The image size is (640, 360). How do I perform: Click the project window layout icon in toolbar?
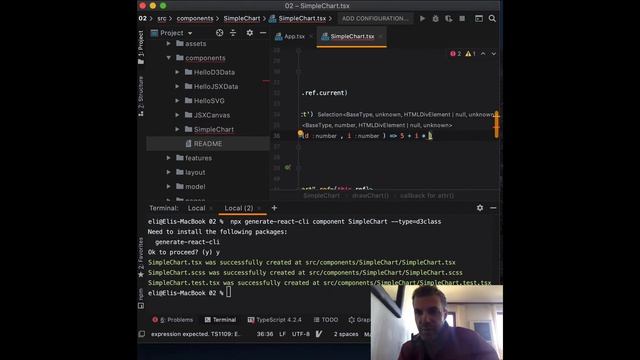point(479,18)
